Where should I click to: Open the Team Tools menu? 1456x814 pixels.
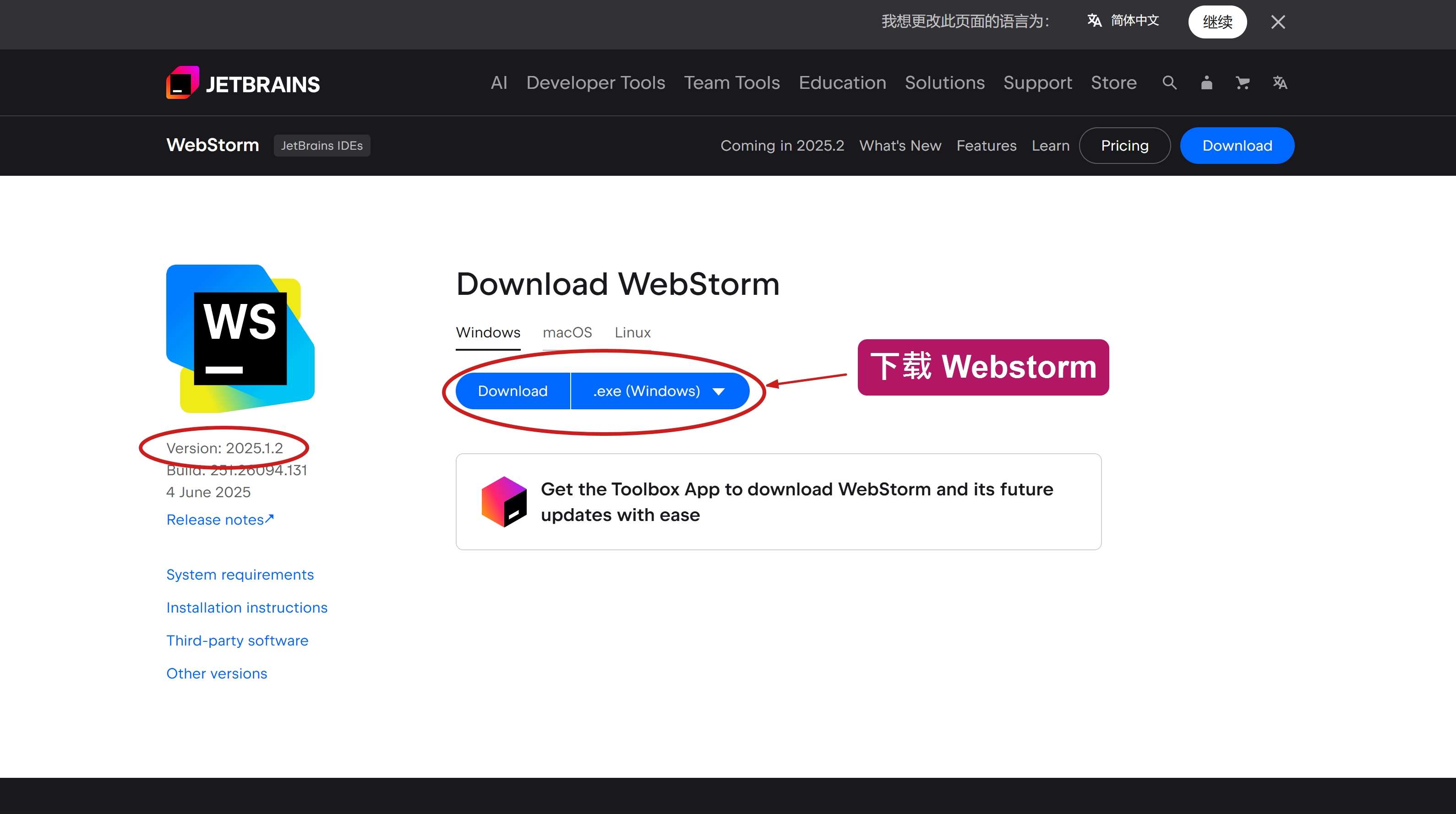(x=732, y=83)
